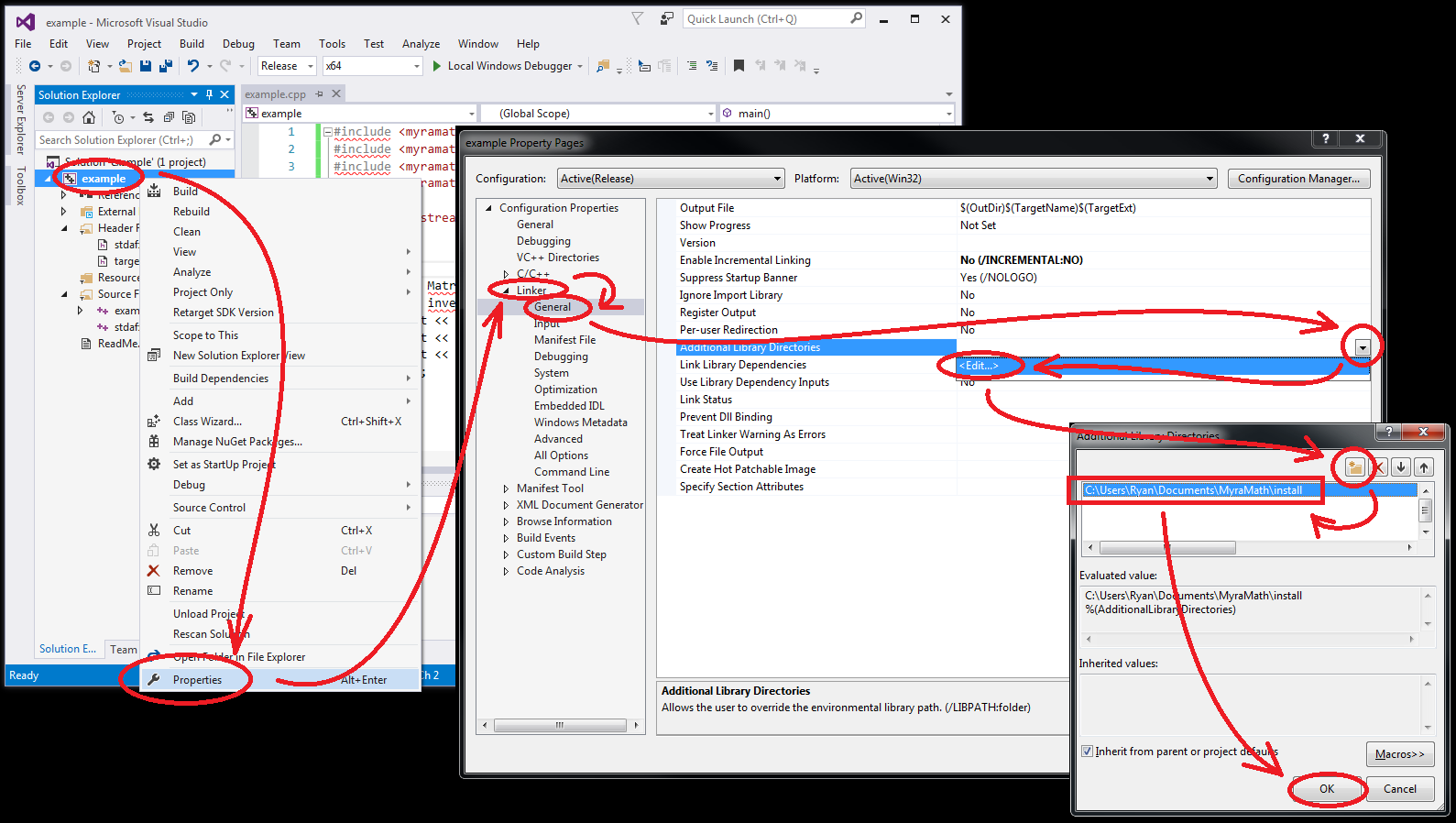The width and height of the screenshot is (1456, 823).
Task: Open the Project menu
Action: 144,44
